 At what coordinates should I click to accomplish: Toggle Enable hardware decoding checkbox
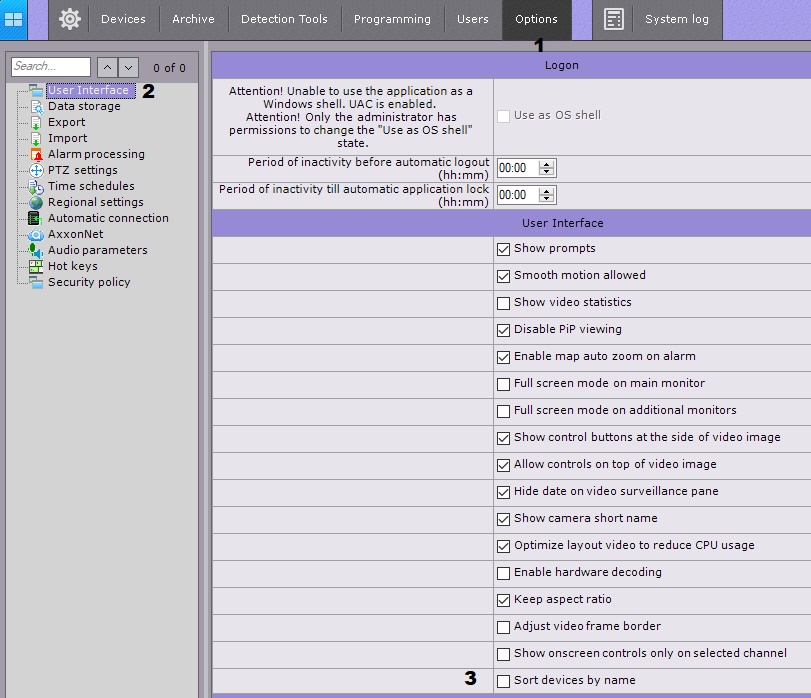pos(504,572)
